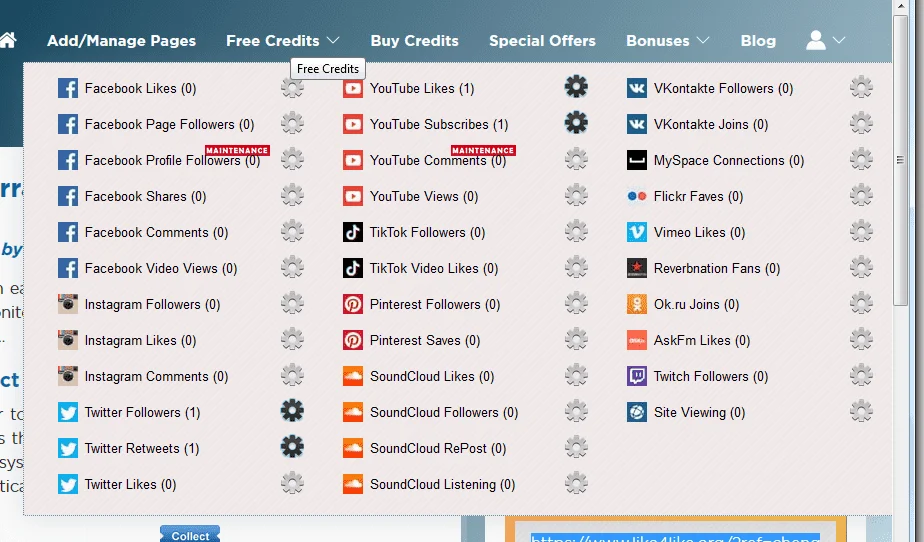Click the home icon in the navigation bar
The height and width of the screenshot is (542, 924).
click(x=8, y=40)
